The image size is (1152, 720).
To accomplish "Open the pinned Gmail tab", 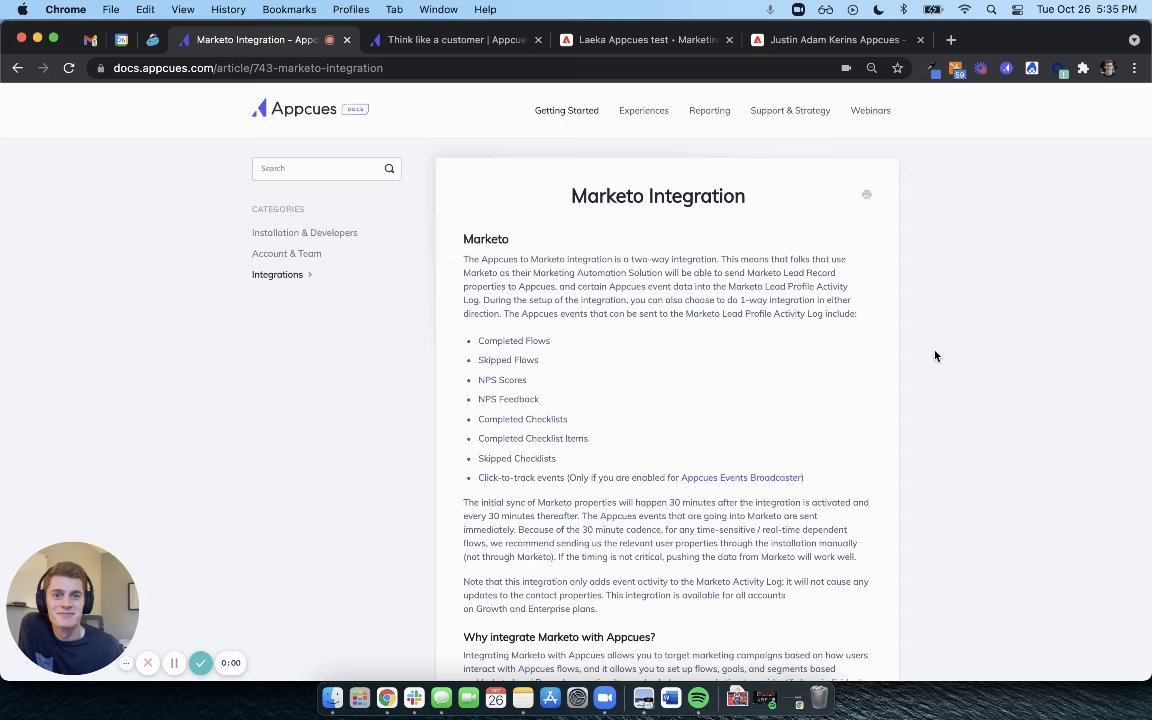I will tap(90, 40).
